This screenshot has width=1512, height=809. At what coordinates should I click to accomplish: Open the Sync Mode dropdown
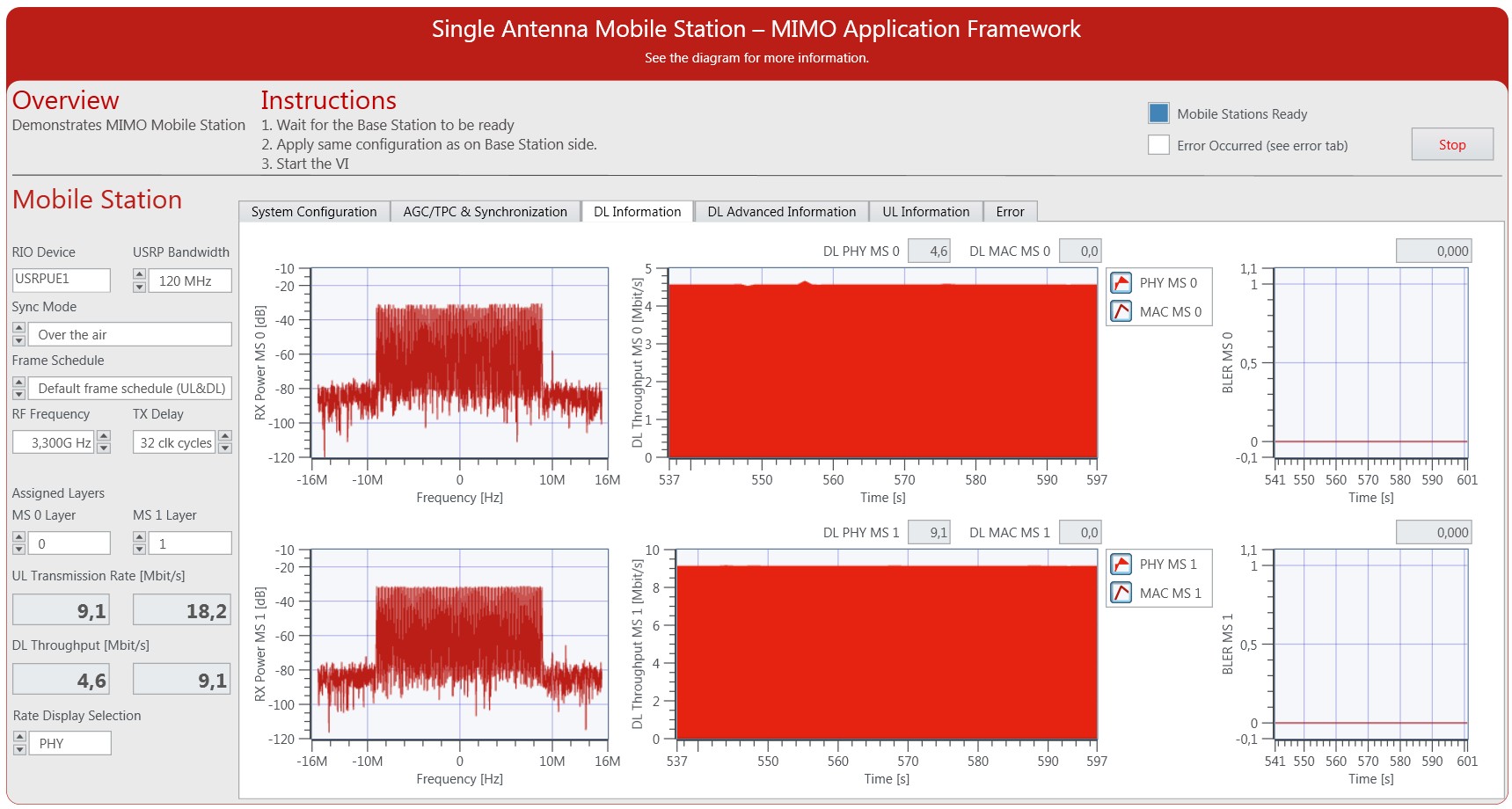pyautogui.click(x=129, y=334)
